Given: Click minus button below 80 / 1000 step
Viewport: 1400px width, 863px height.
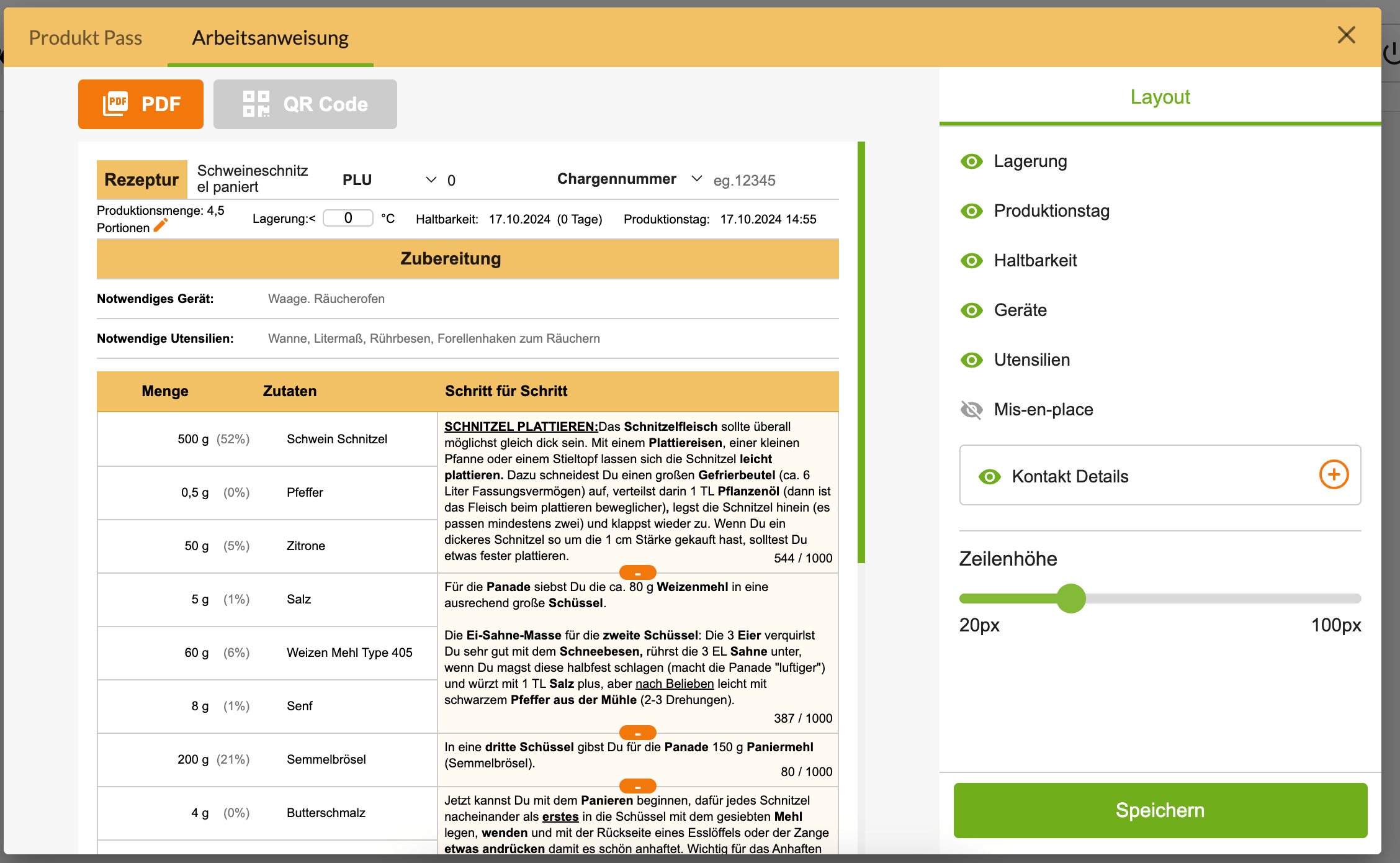Looking at the screenshot, I should (x=638, y=786).
